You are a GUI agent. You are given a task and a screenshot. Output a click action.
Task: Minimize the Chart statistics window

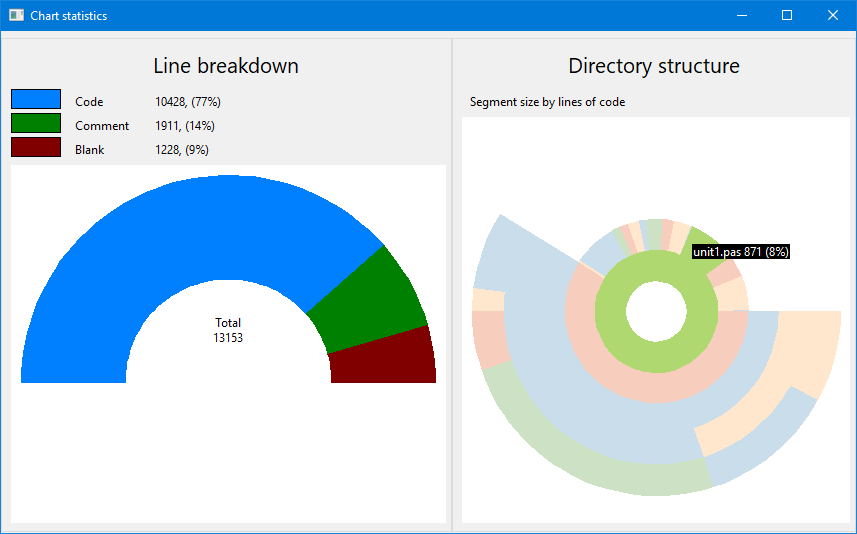(742, 15)
